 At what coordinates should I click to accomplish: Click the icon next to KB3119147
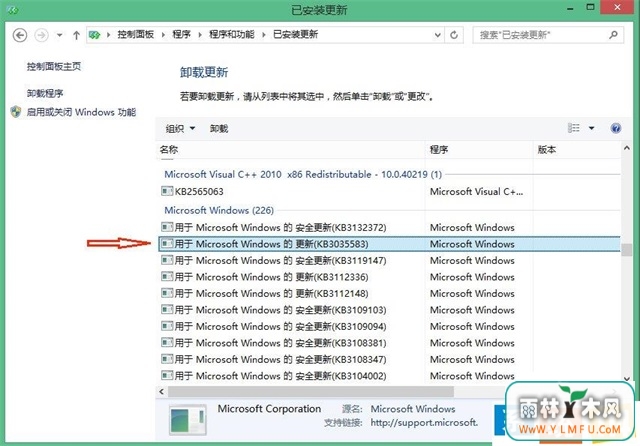(x=167, y=260)
